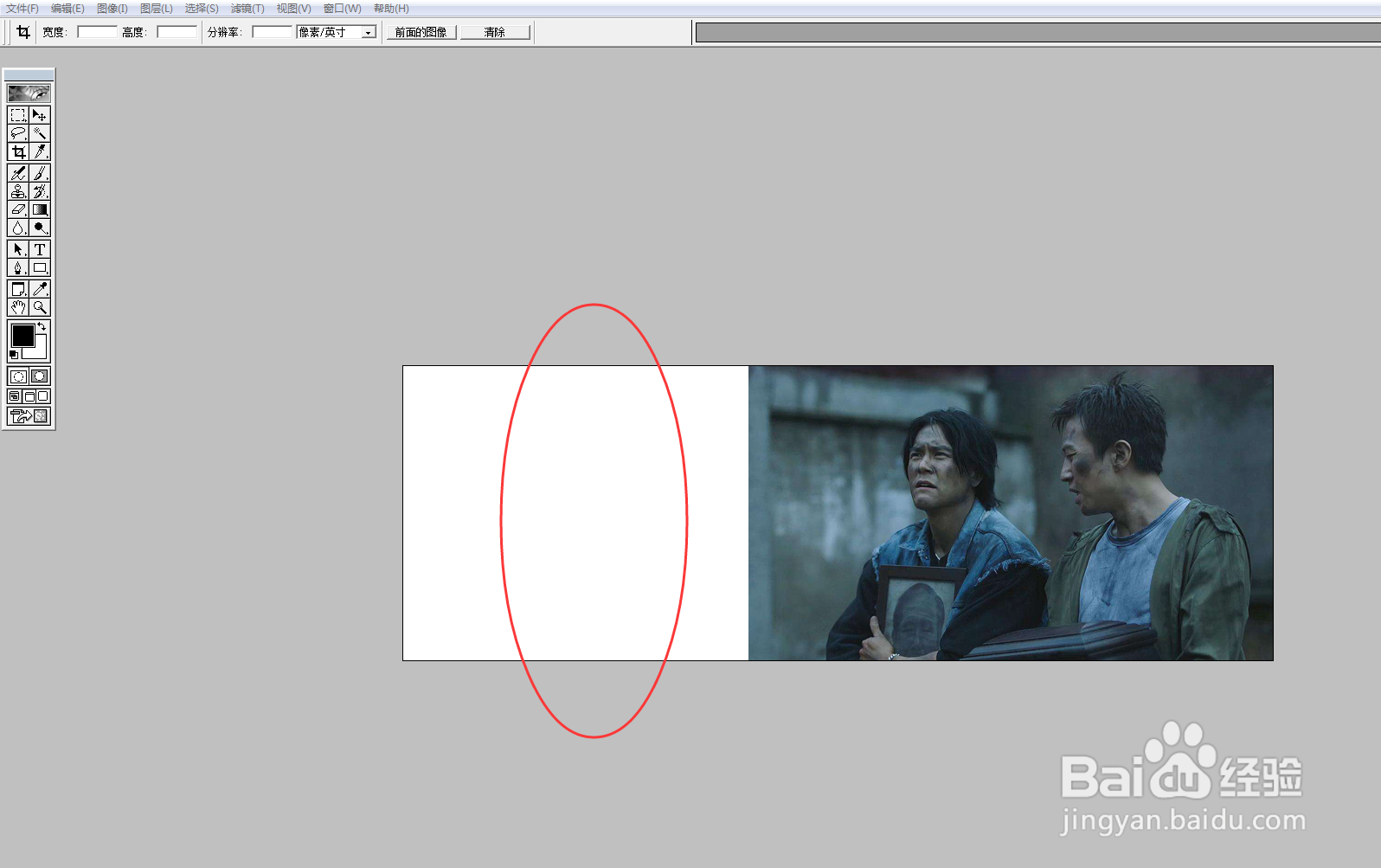Image resolution: width=1381 pixels, height=868 pixels.
Task: Select the History Brush tool
Action: click(x=40, y=191)
